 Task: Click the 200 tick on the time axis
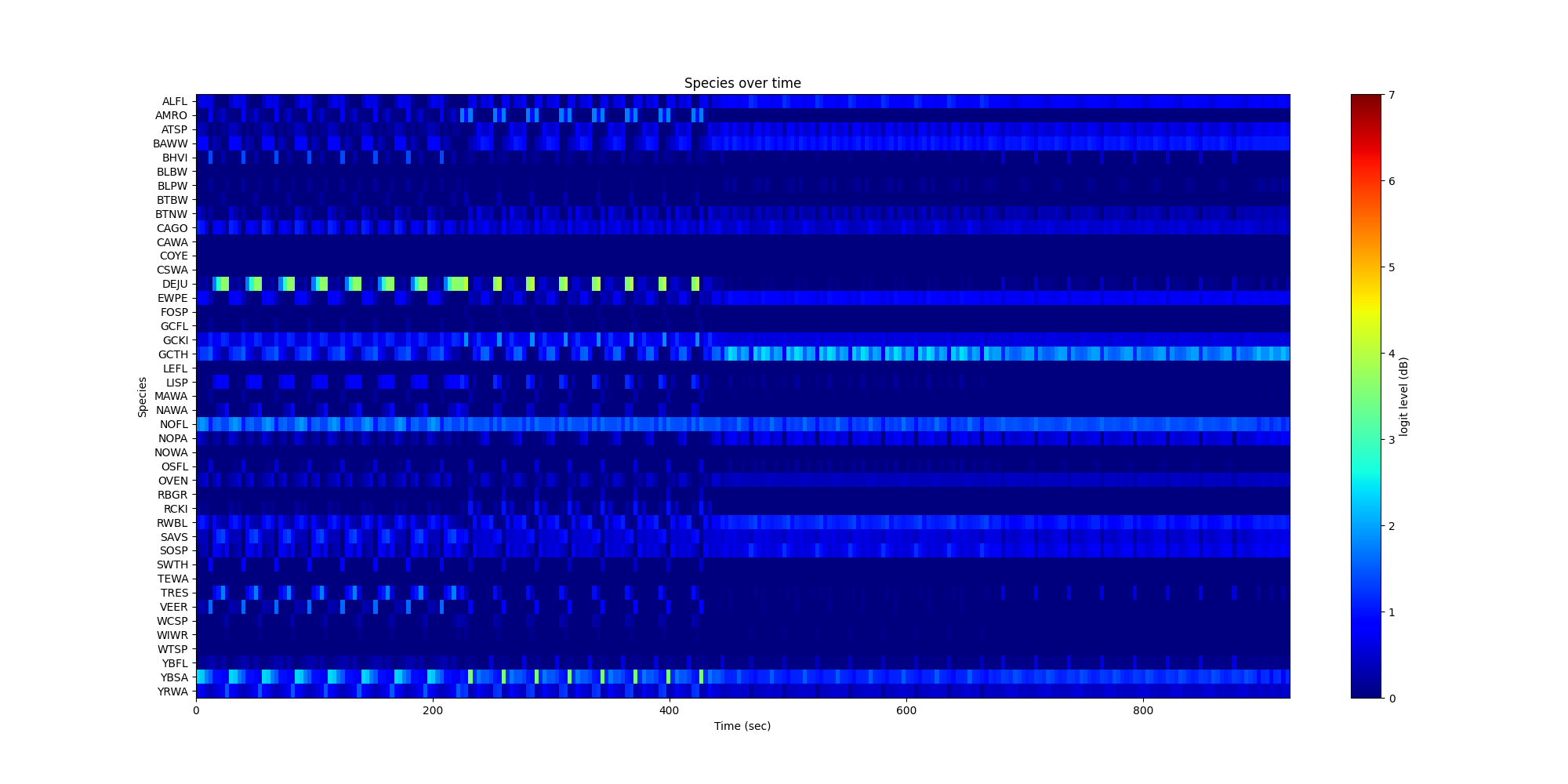(x=432, y=710)
